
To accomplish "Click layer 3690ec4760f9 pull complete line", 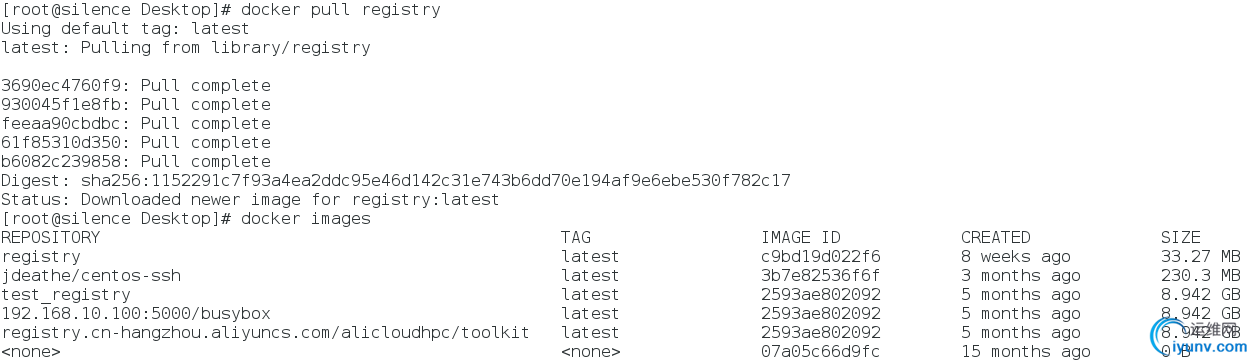I will coord(136,86).
